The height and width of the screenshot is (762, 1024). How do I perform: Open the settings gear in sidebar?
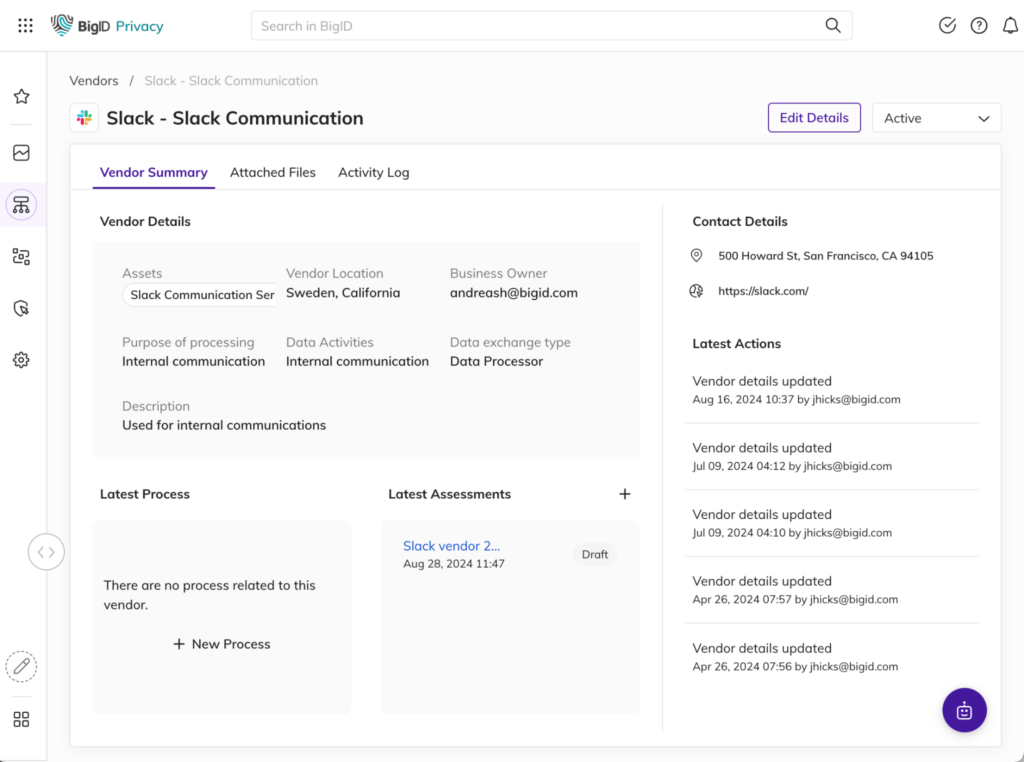(x=21, y=360)
